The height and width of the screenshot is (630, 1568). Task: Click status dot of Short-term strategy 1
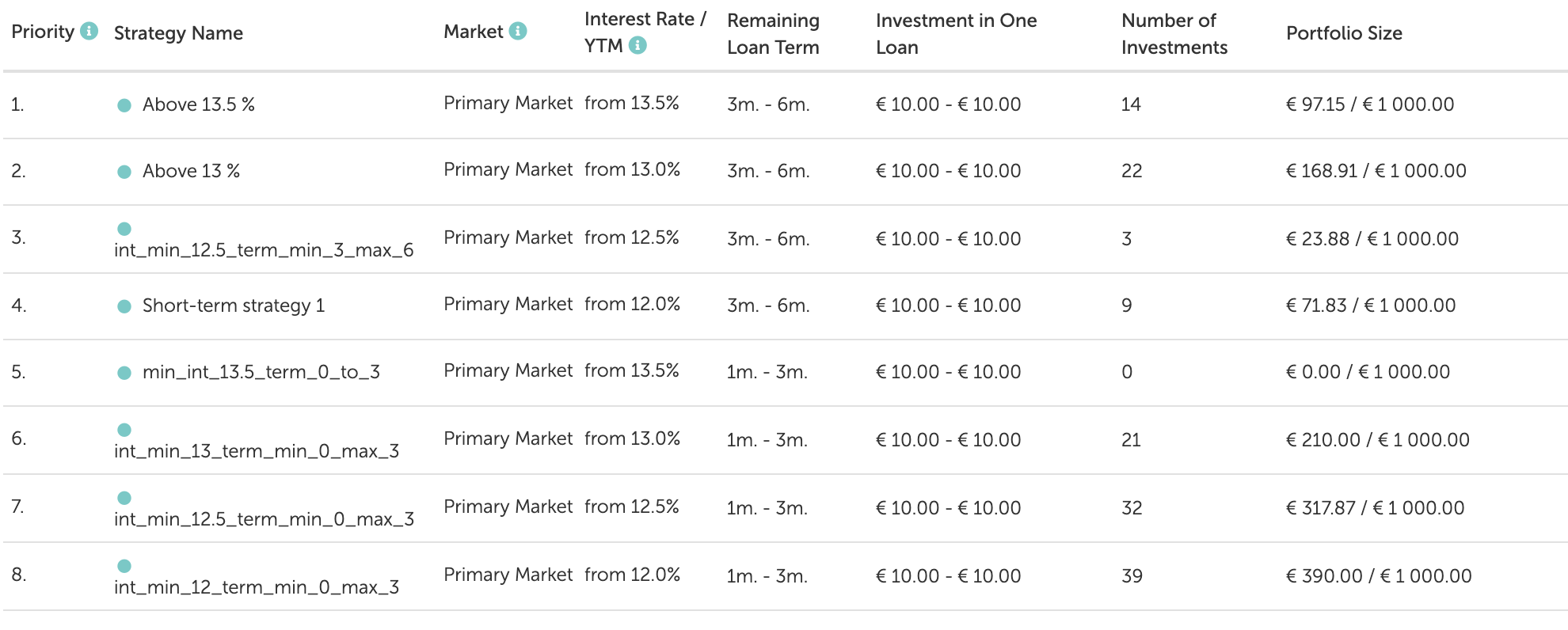124,306
